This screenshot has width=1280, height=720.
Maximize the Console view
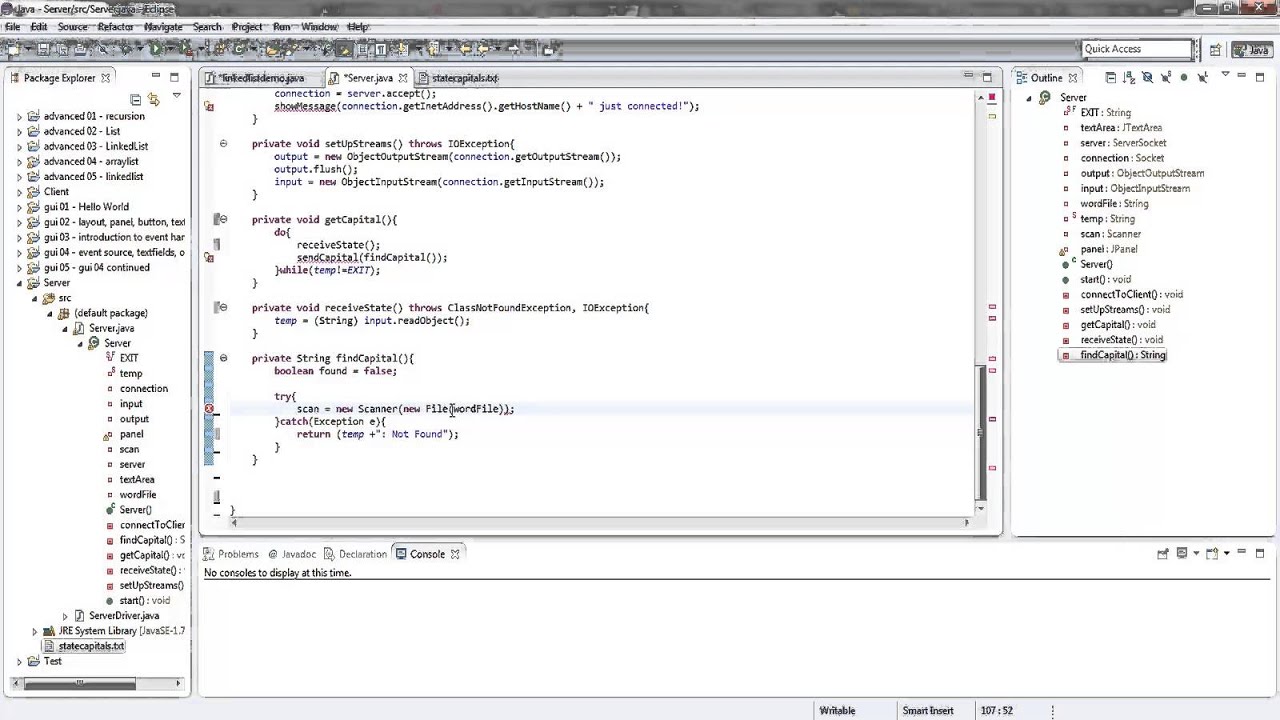(x=1260, y=553)
